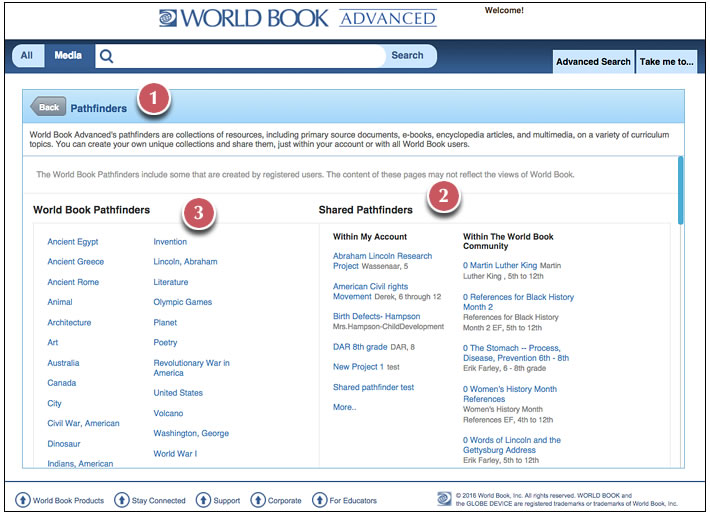Open the City pathfinder
Screen dimensions: 710x522
tap(54, 403)
